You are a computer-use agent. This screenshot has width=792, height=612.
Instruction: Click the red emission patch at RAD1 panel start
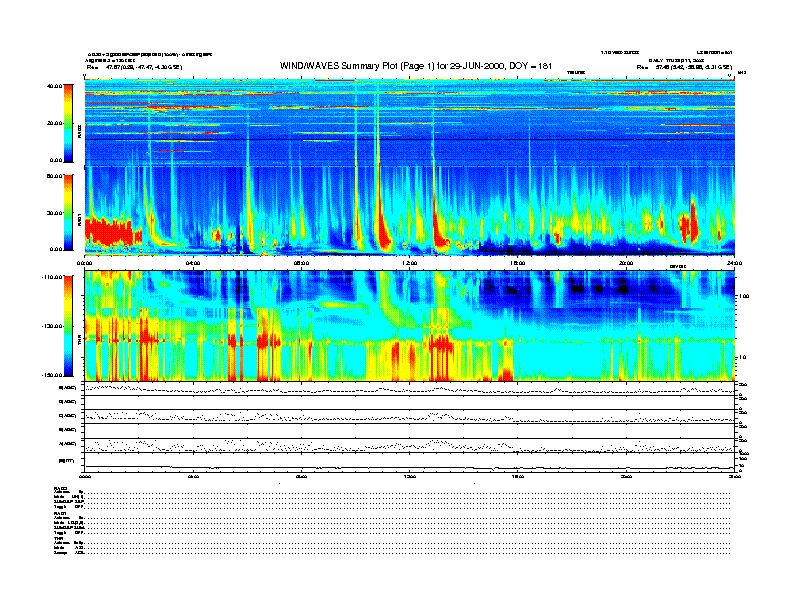[108, 231]
